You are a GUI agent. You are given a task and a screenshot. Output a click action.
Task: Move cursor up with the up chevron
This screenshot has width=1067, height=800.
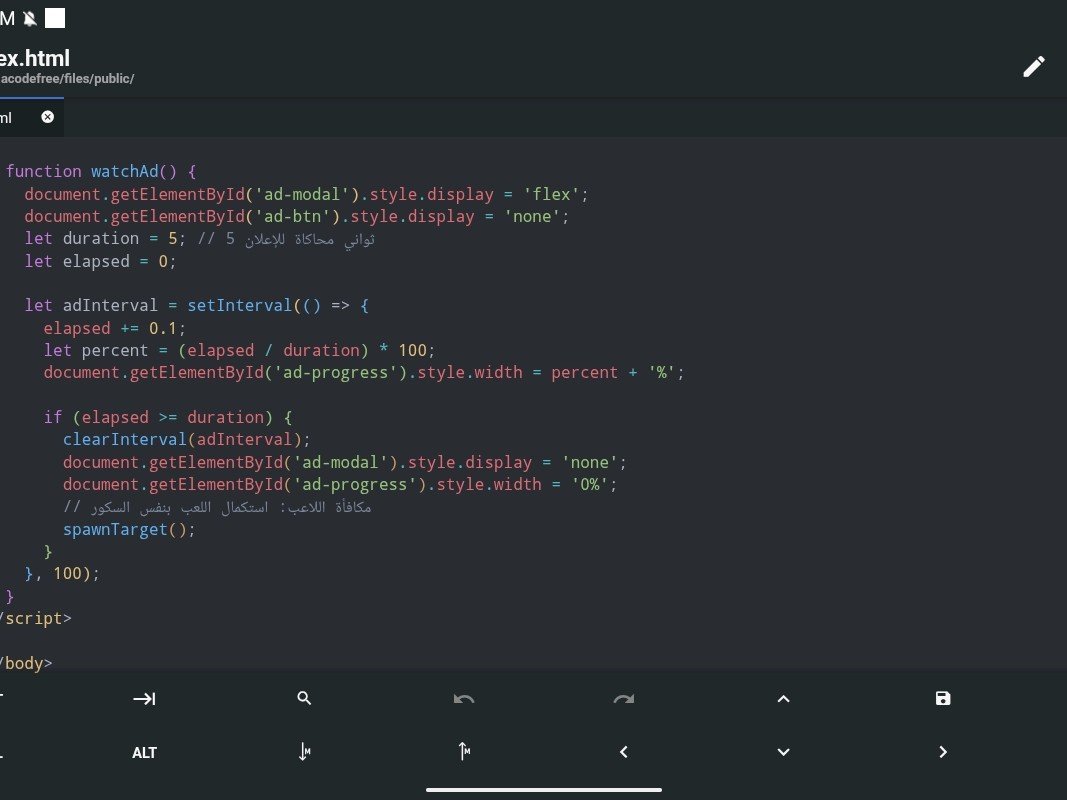(x=783, y=699)
